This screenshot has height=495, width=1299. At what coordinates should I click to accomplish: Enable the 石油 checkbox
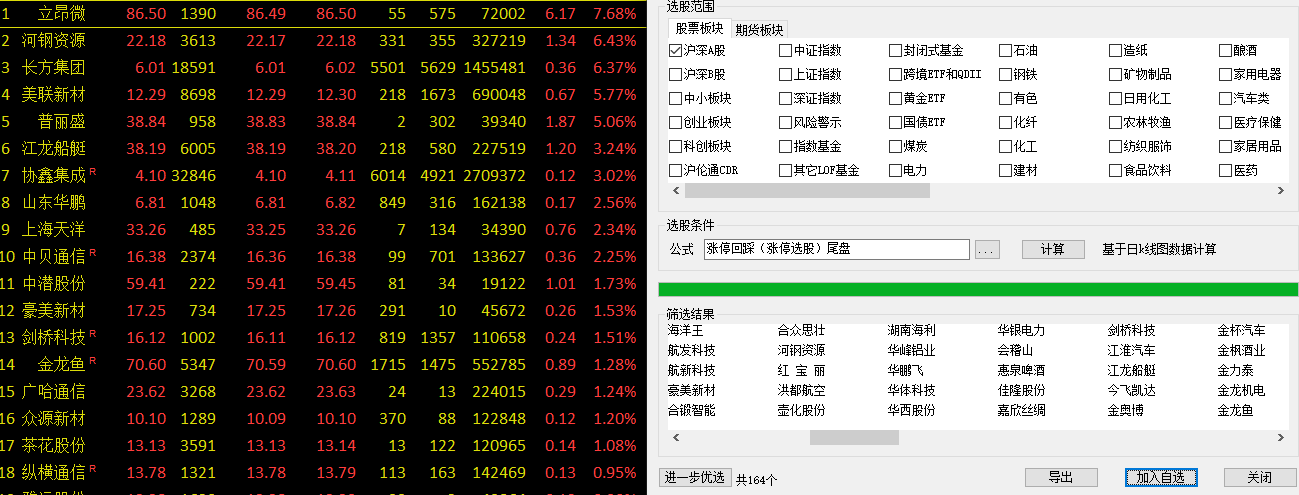pyautogui.click(x=1006, y=50)
